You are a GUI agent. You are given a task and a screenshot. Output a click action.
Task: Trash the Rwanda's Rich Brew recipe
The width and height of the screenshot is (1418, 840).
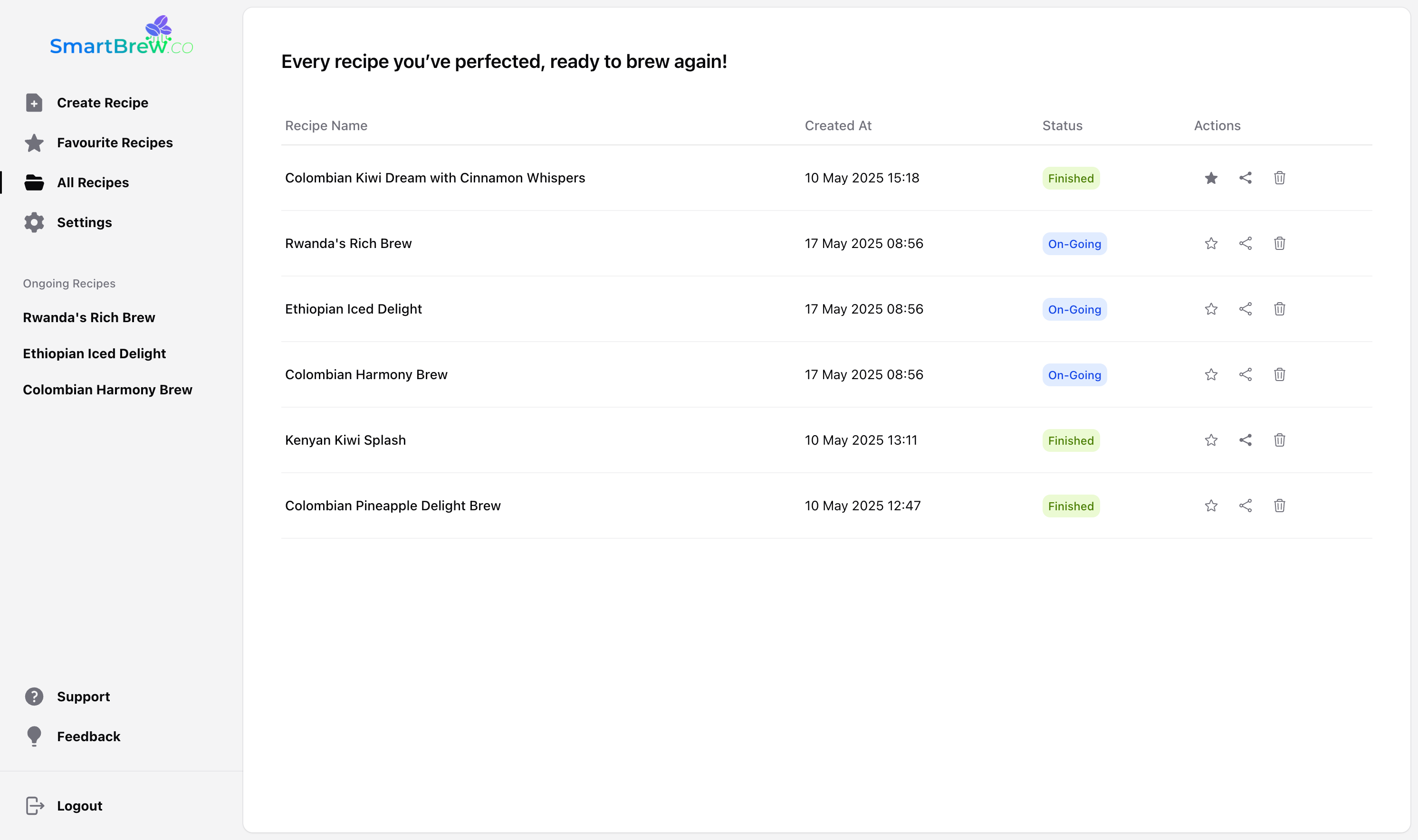tap(1279, 244)
